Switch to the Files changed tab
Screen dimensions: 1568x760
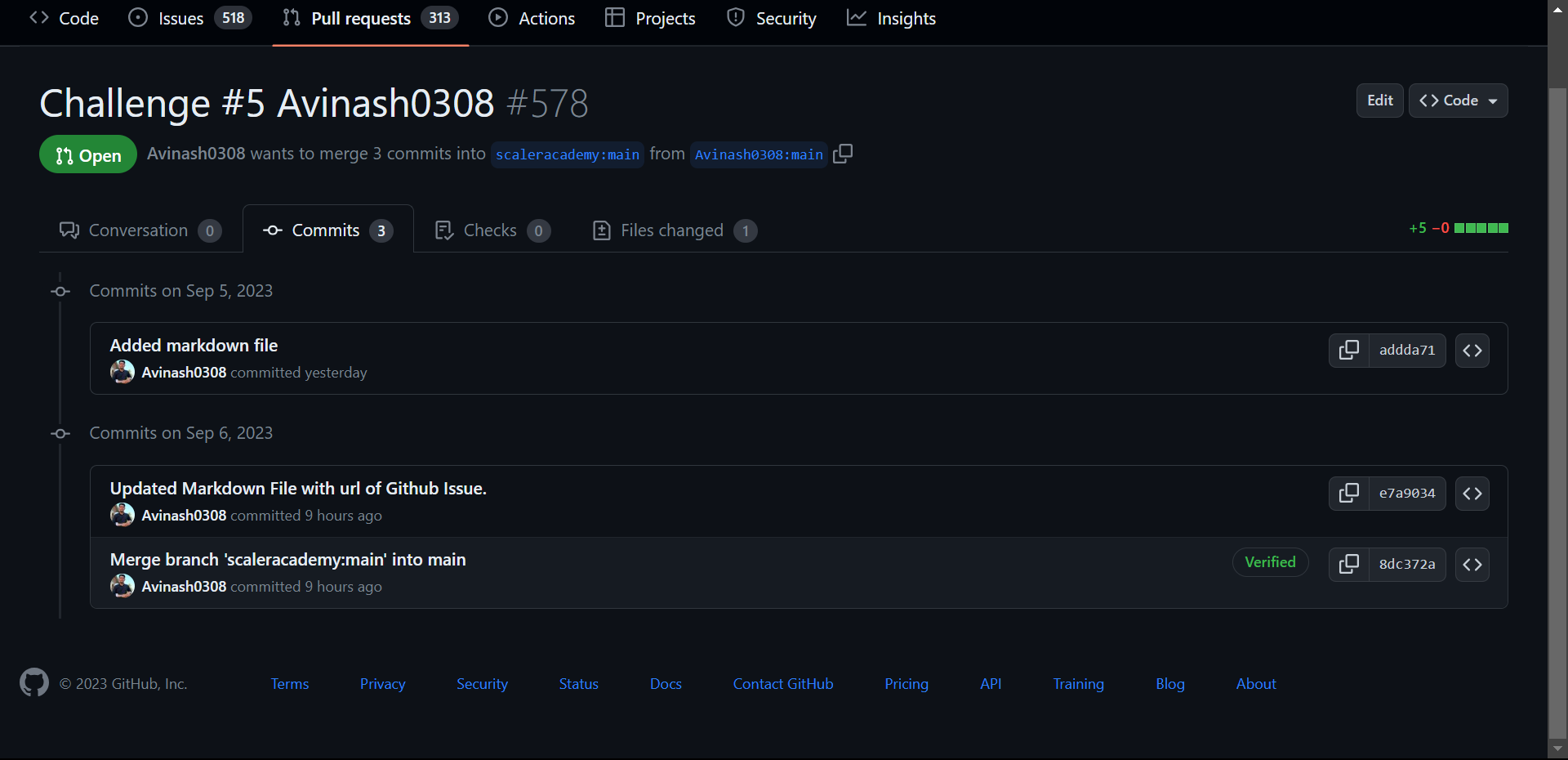point(675,230)
